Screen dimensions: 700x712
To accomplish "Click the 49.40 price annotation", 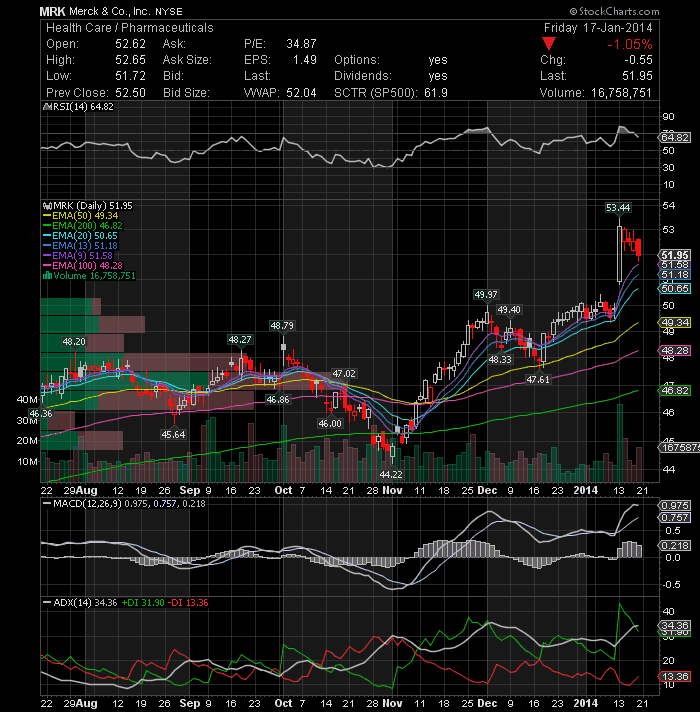I will coord(509,310).
